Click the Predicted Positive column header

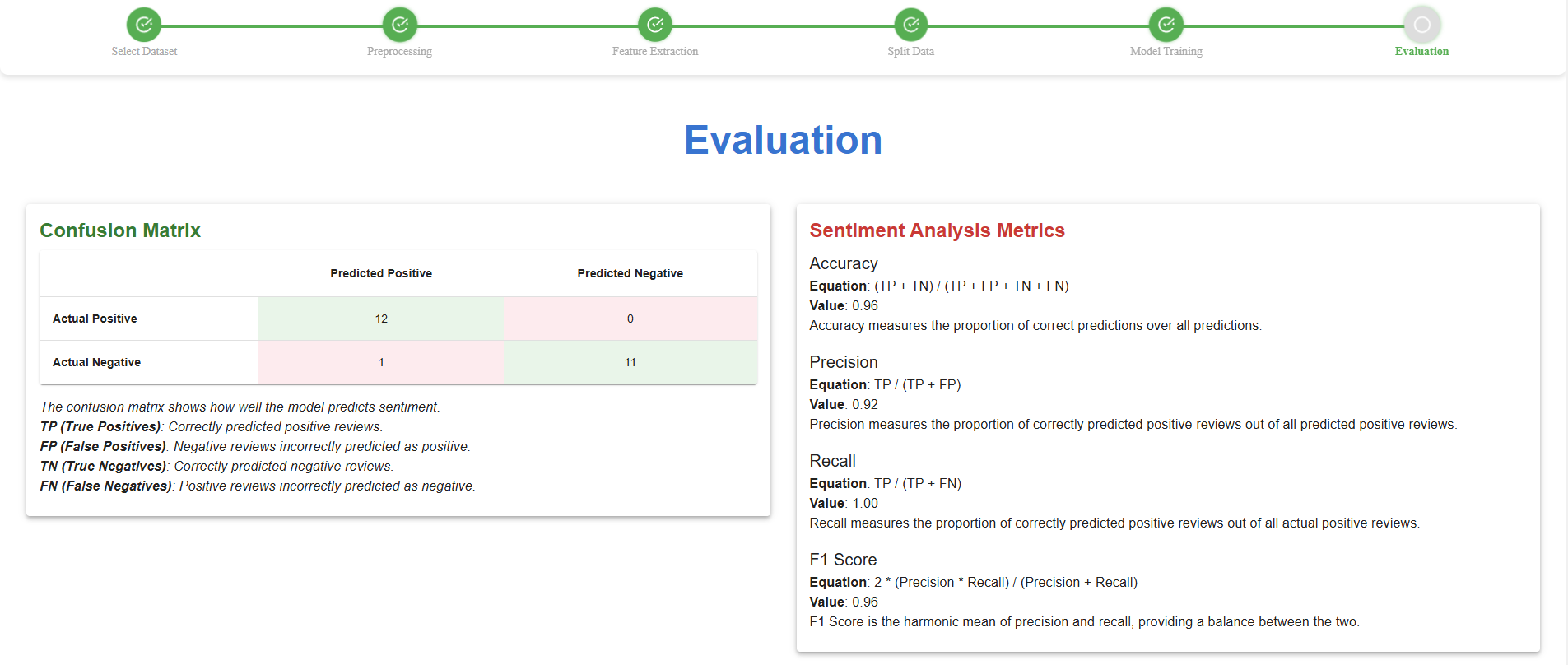(381, 273)
